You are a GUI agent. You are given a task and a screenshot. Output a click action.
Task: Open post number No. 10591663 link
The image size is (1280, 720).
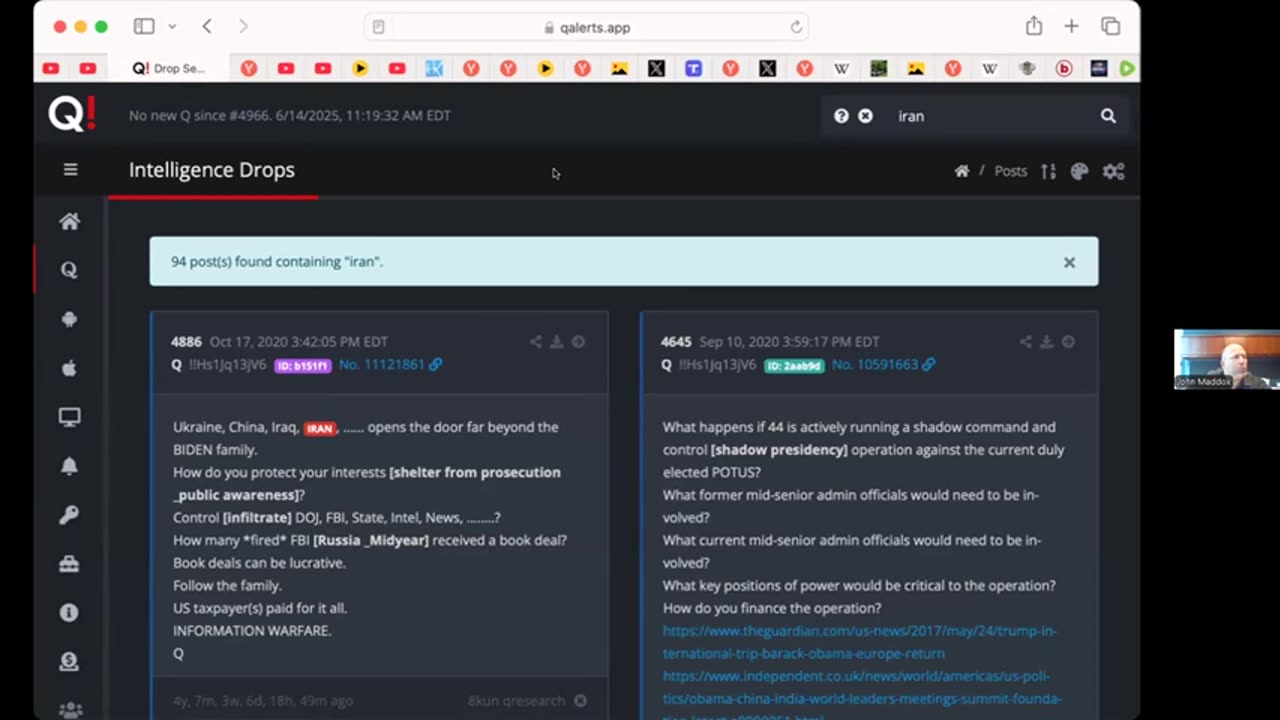[x=875, y=365]
